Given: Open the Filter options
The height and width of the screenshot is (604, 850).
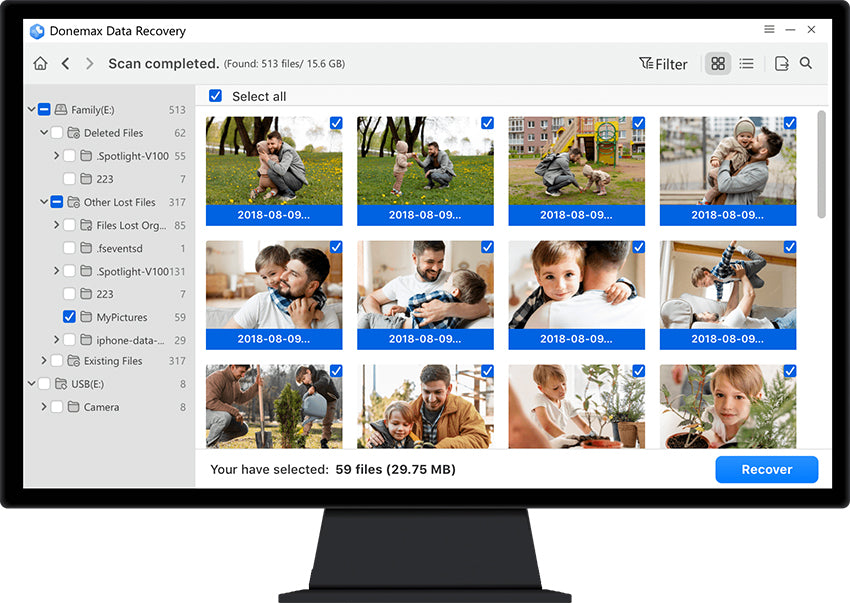Looking at the screenshot, I should [663, 64].
